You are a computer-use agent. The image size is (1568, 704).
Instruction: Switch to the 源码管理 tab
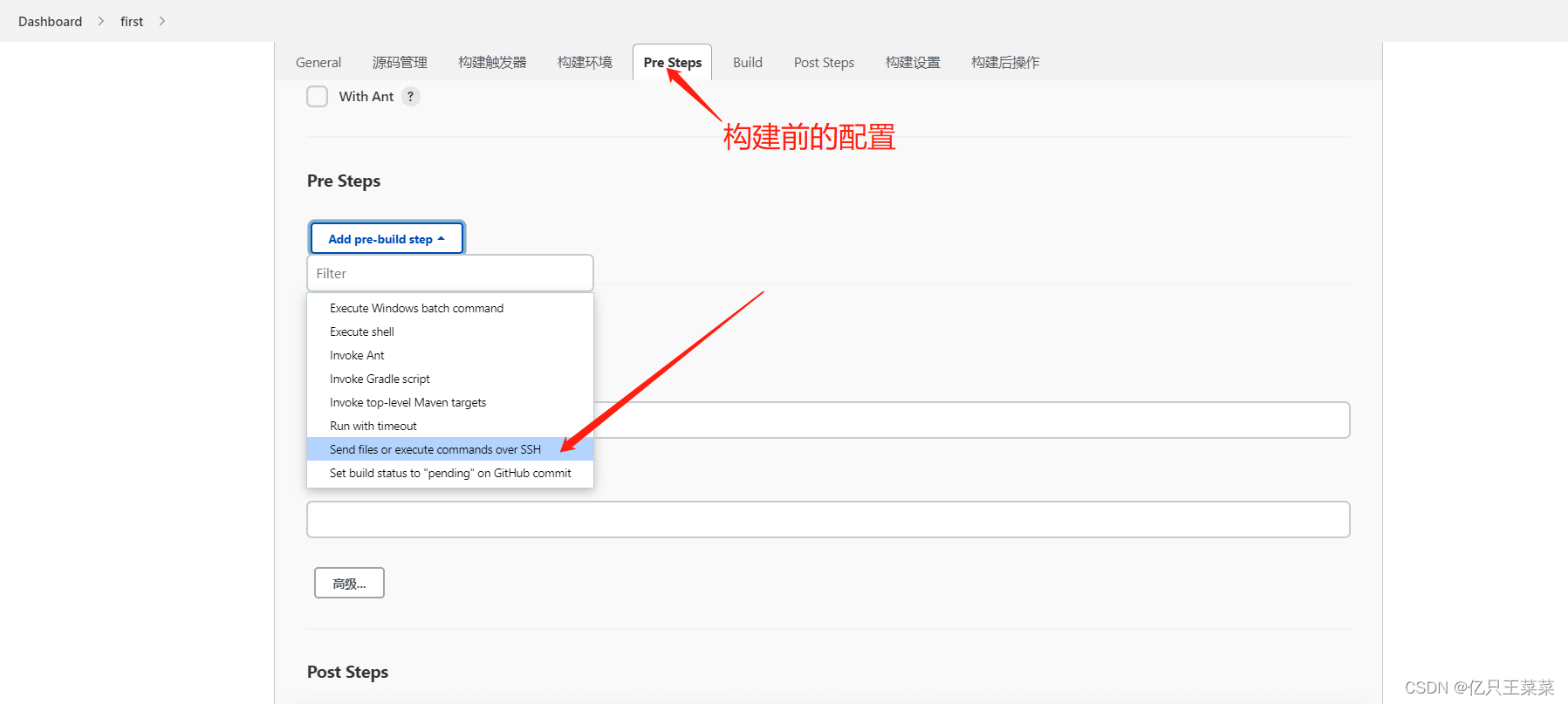[400, 63]
